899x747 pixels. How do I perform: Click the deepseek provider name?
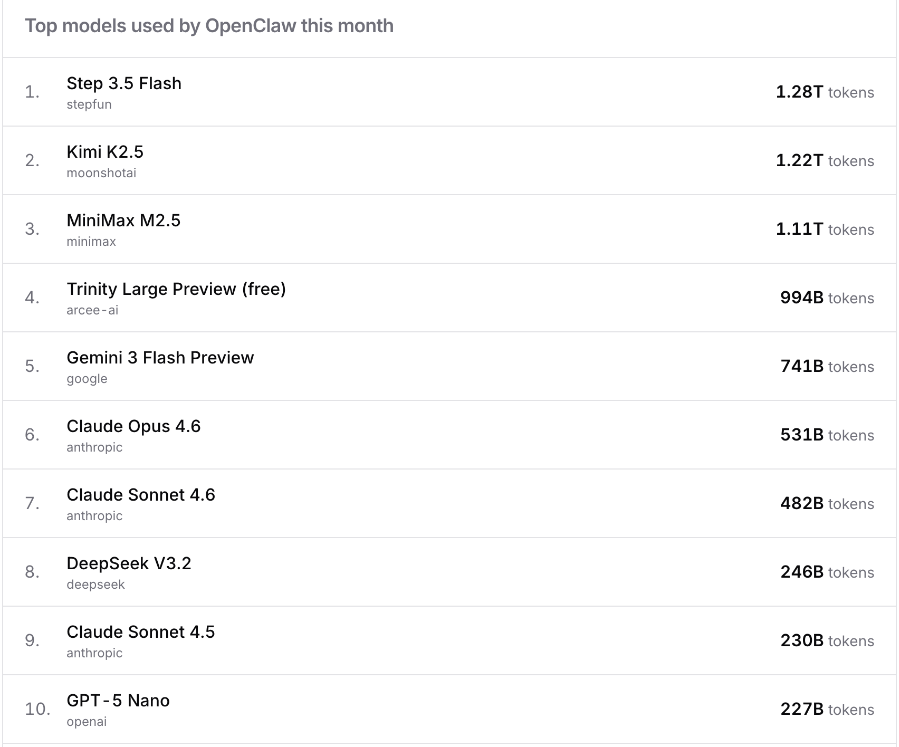click(x=96, y=585)
